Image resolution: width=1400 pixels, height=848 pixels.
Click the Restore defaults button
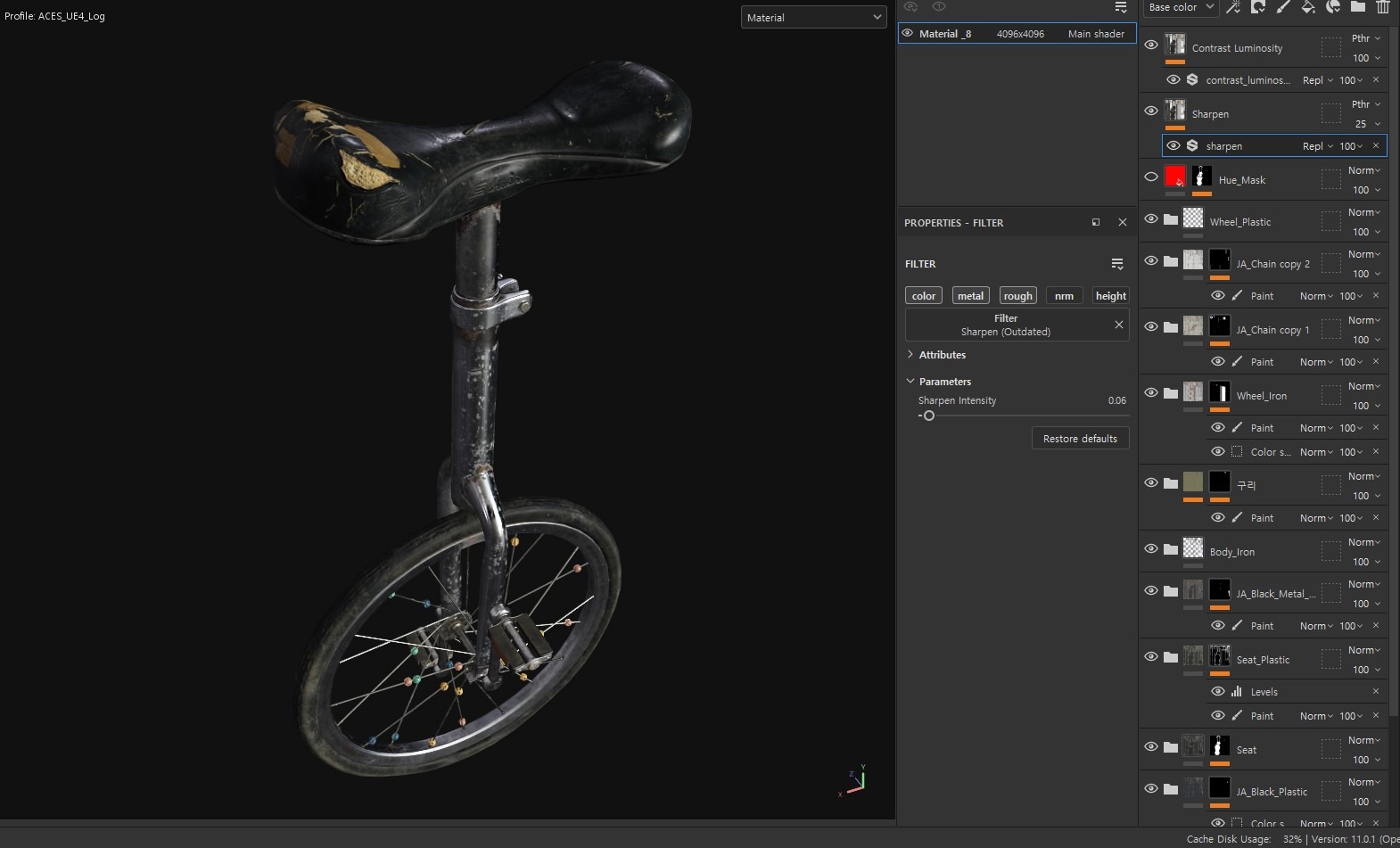pyautogui.click(x=1080, y=439)
